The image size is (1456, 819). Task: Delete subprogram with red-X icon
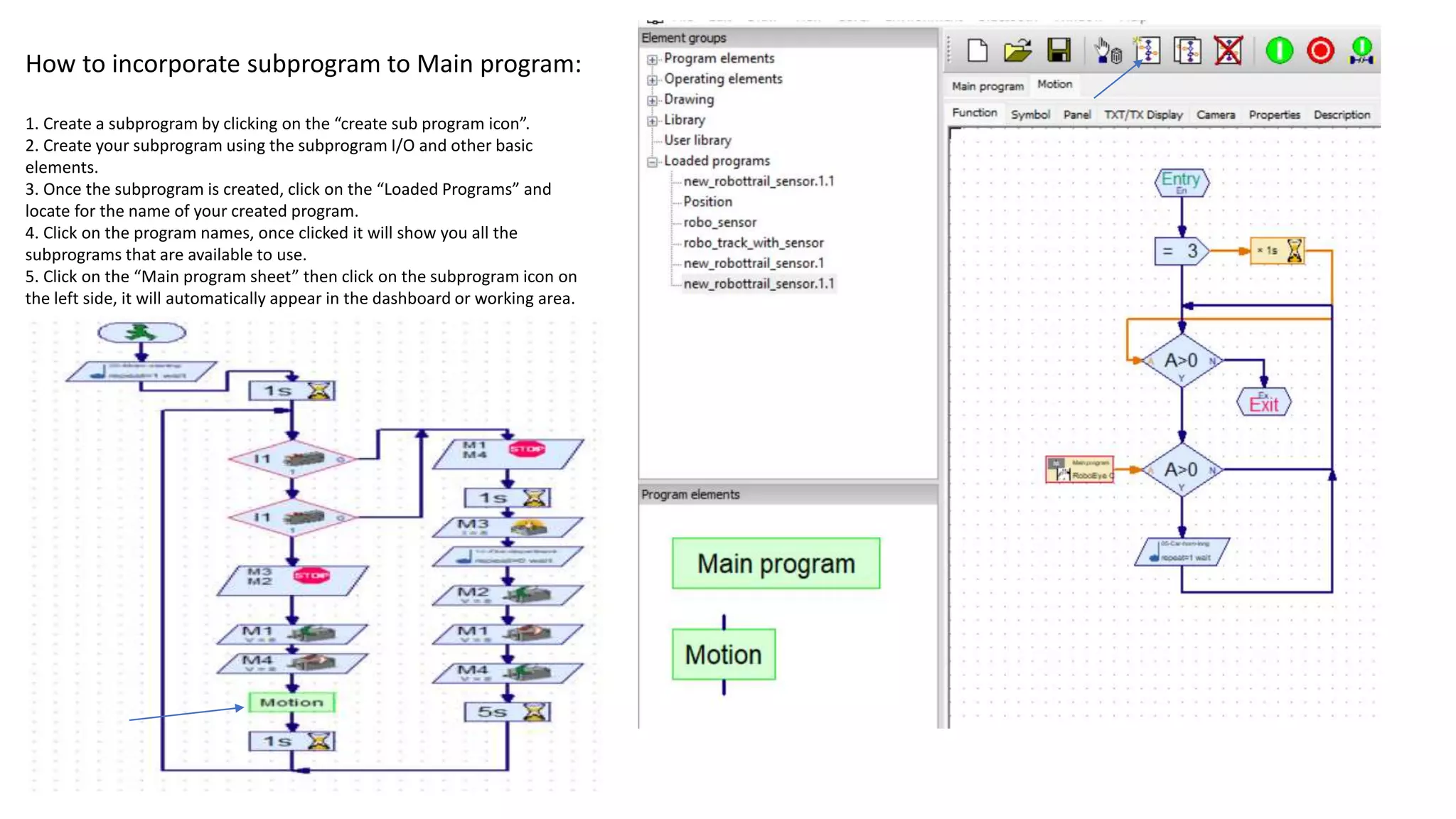coord(1228,50)
